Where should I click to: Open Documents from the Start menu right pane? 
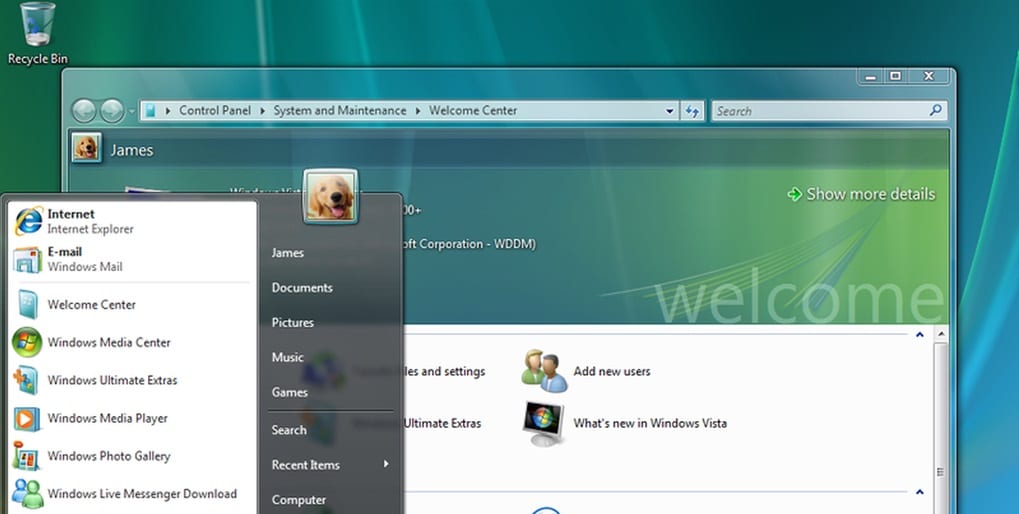pyautogui.click(x=302, y=288)
